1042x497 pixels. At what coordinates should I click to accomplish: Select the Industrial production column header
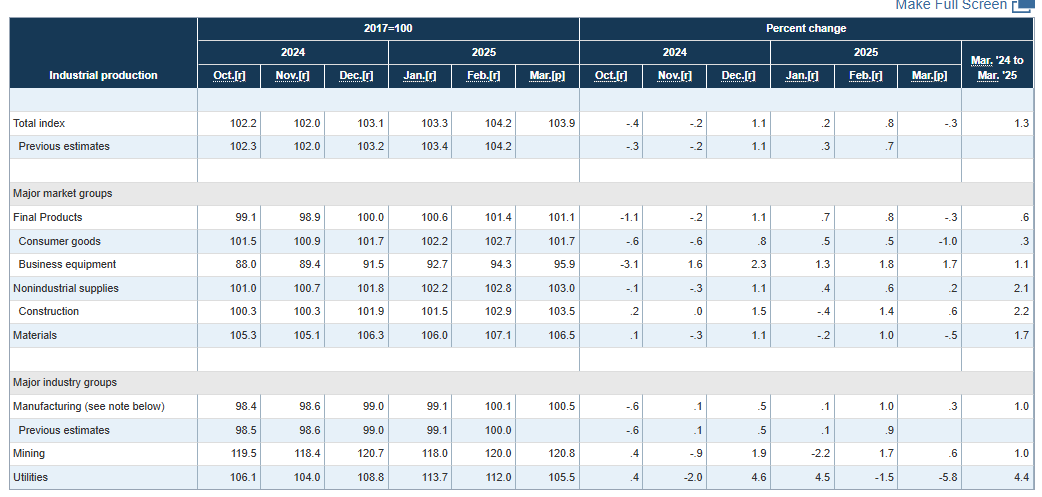103,76
